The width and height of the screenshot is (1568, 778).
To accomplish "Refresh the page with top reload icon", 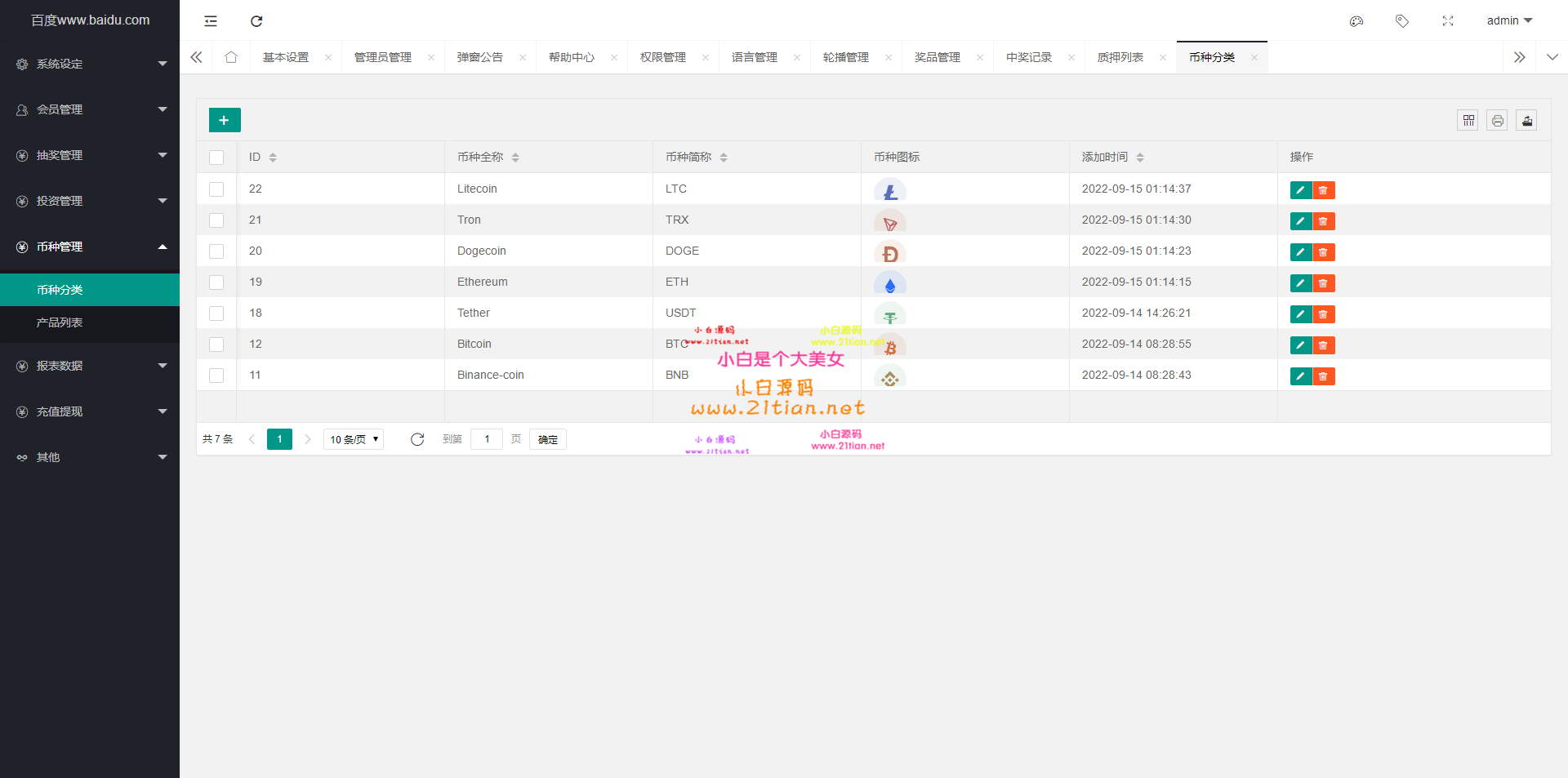I will coord(256,21).
